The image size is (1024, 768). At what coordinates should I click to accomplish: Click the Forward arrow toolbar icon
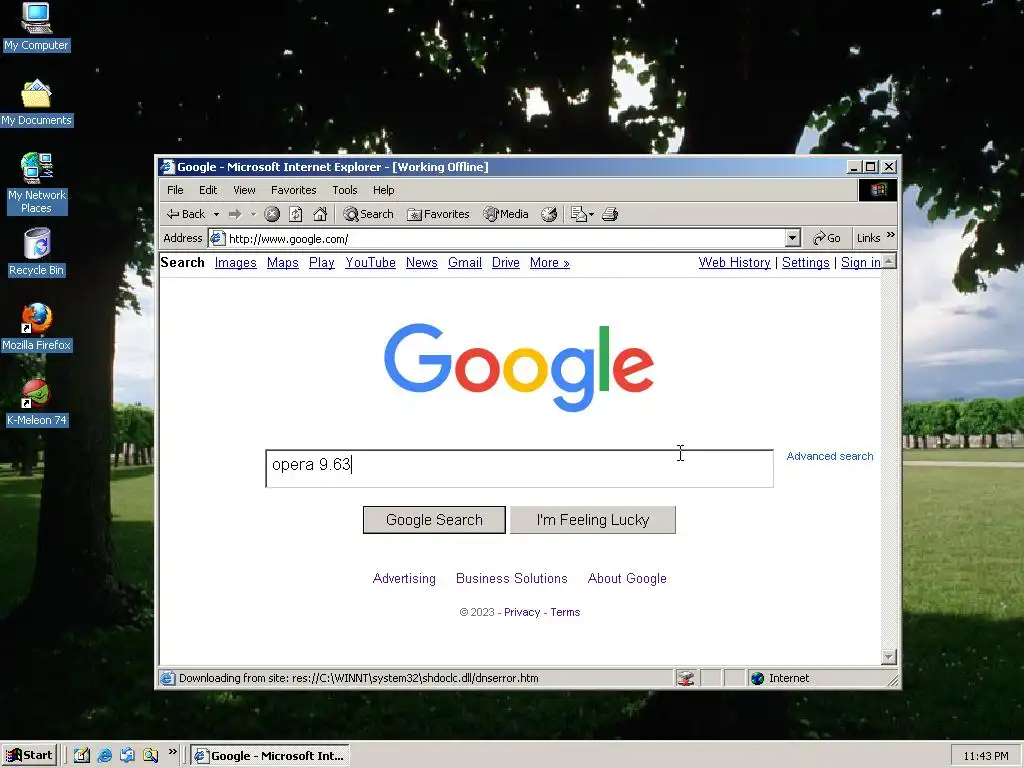tap(235, 214)
